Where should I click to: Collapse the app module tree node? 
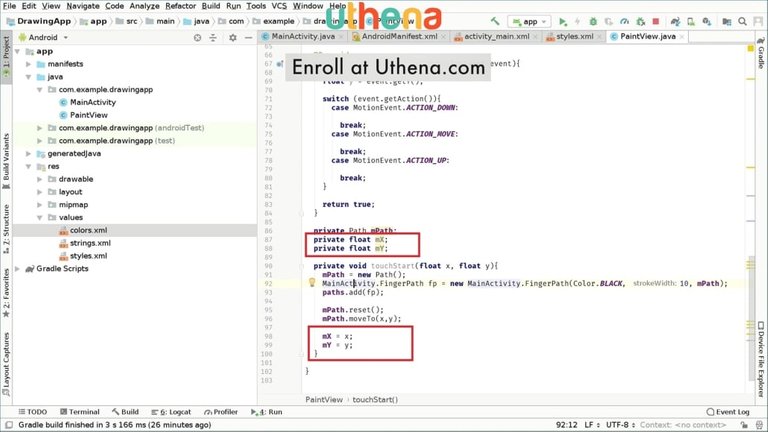click(x=18, y=51)
